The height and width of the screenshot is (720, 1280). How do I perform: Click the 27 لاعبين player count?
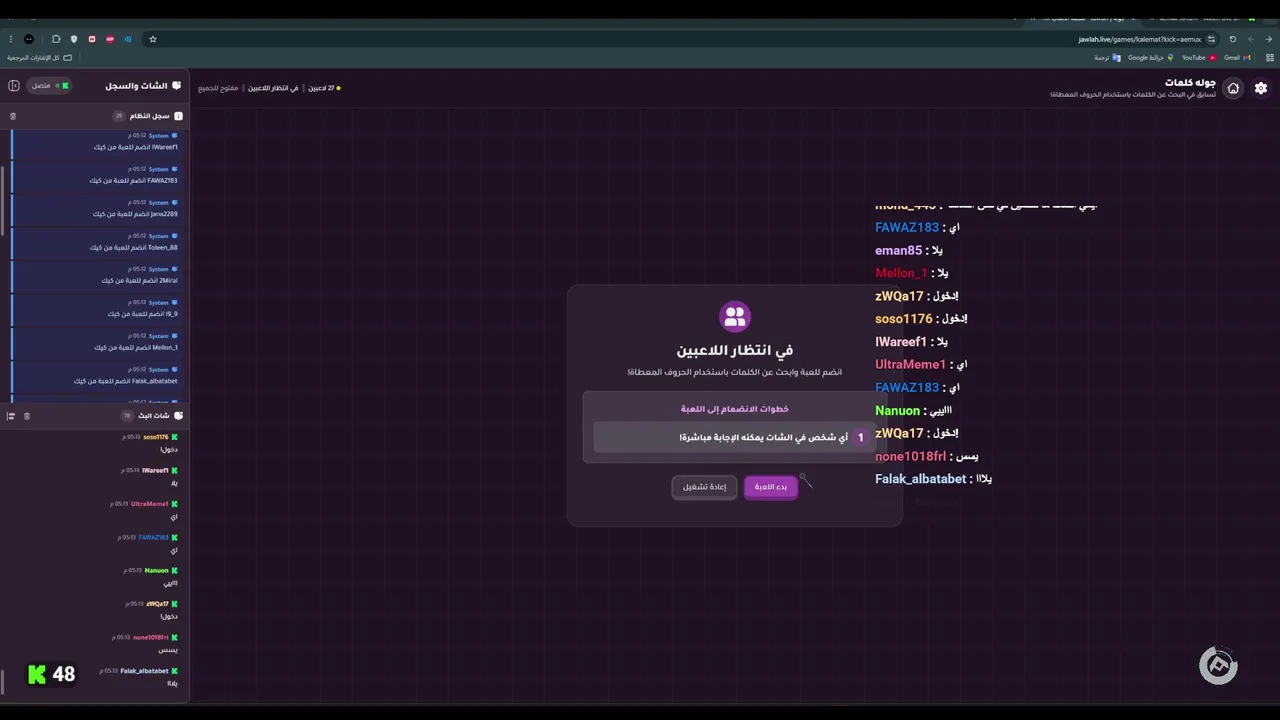[324, 88]
